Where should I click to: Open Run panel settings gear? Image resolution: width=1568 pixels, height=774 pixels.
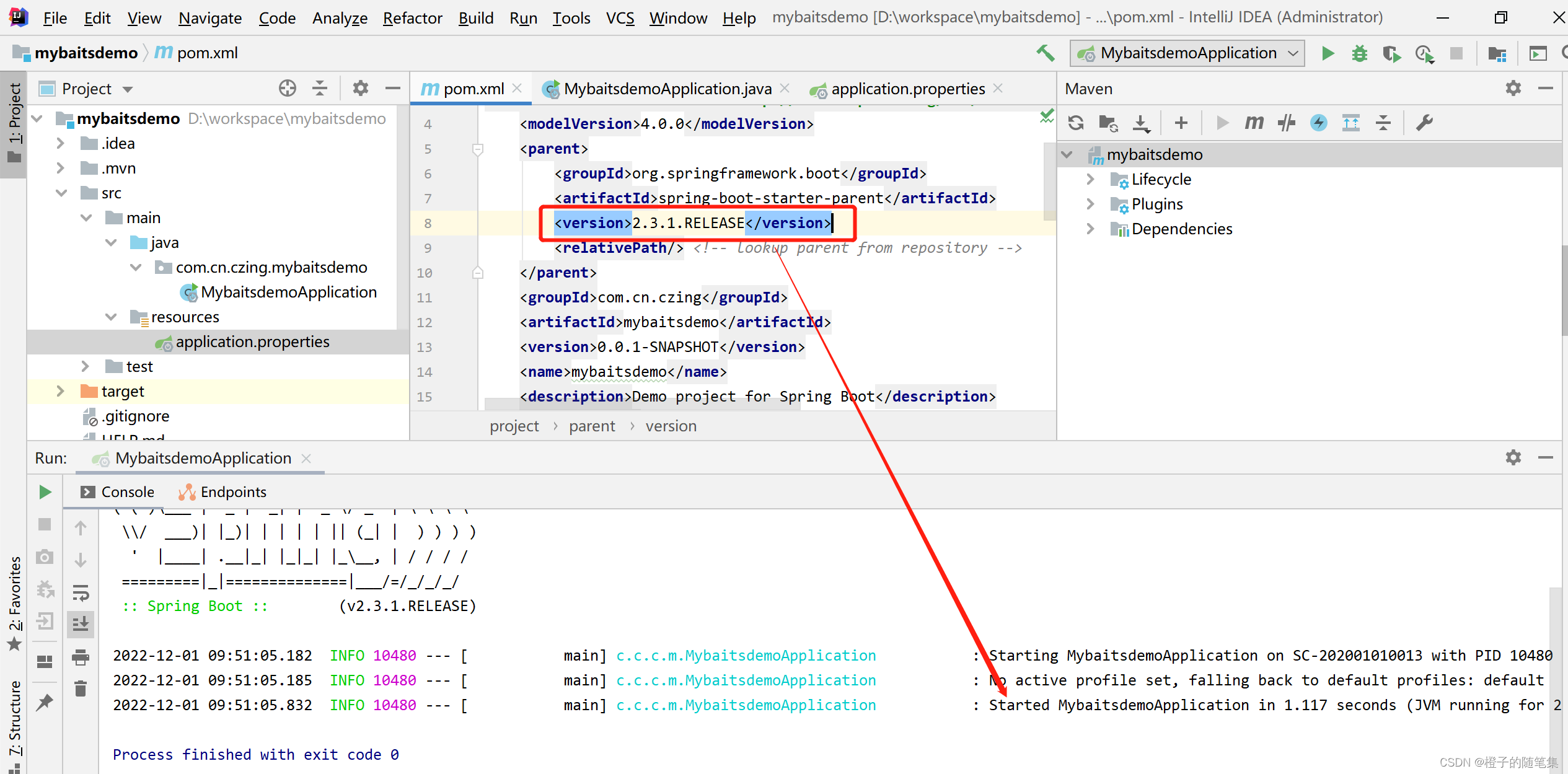click(1513, 458)
